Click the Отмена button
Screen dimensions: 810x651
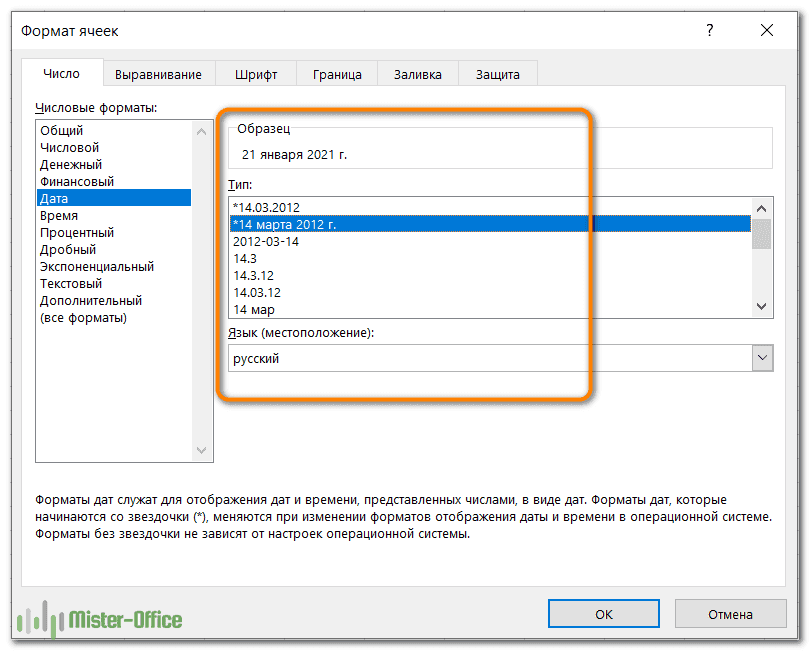point(730,614)
